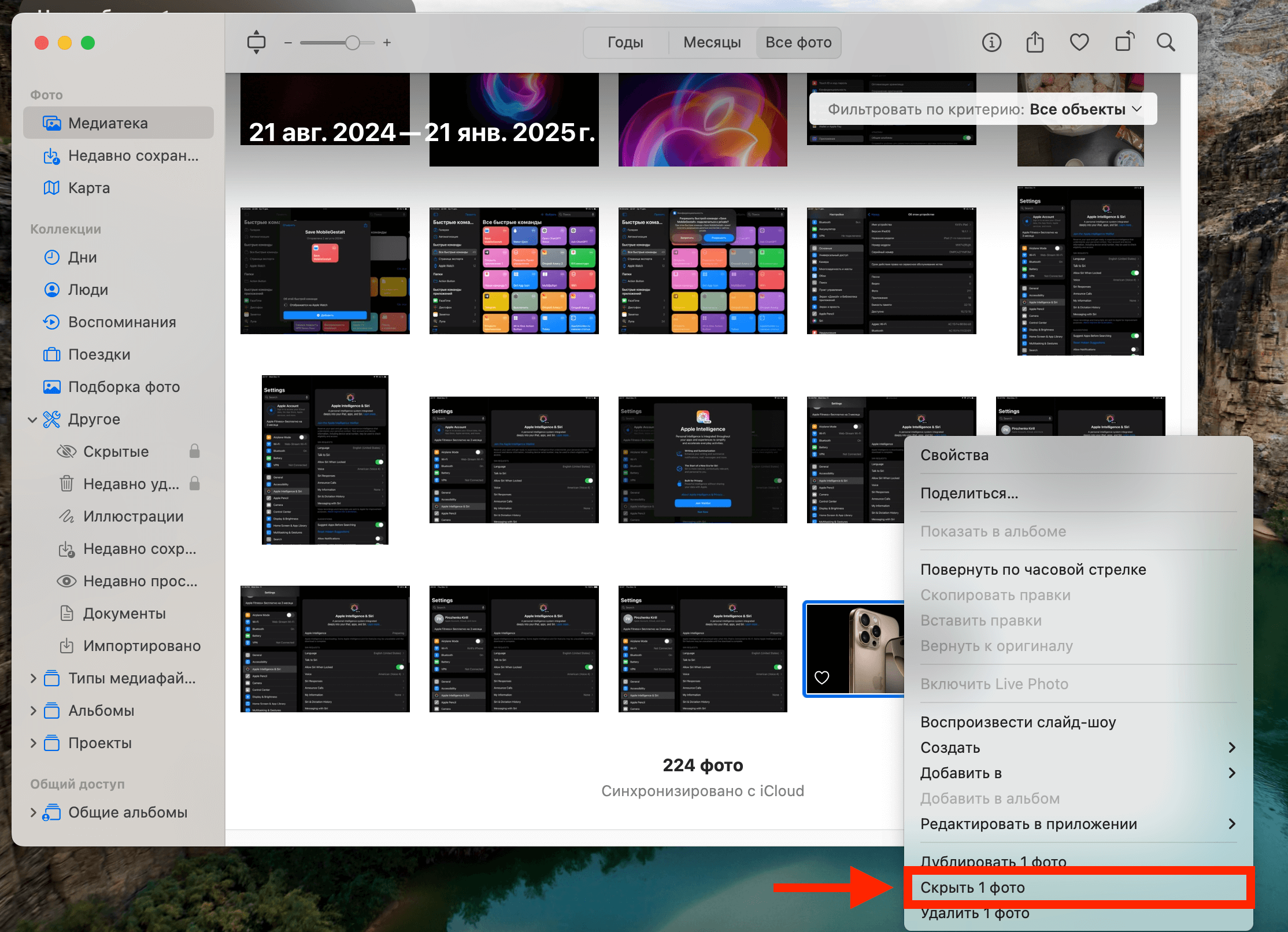Open Карта in the sidebar
The width and height of the screenshot is (1288, 932).
tap(88, 188)
